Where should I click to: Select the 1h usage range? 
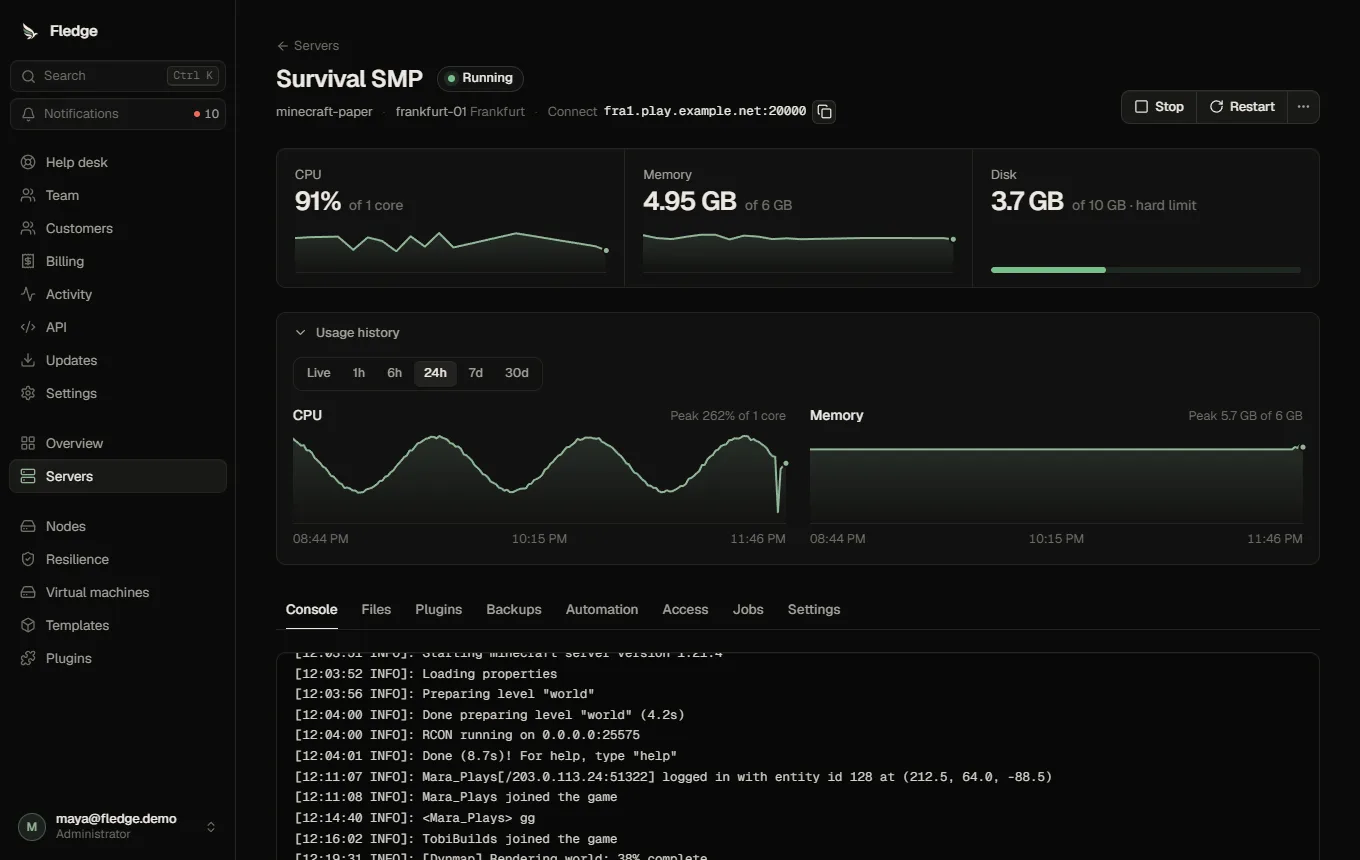pos(359,373)
